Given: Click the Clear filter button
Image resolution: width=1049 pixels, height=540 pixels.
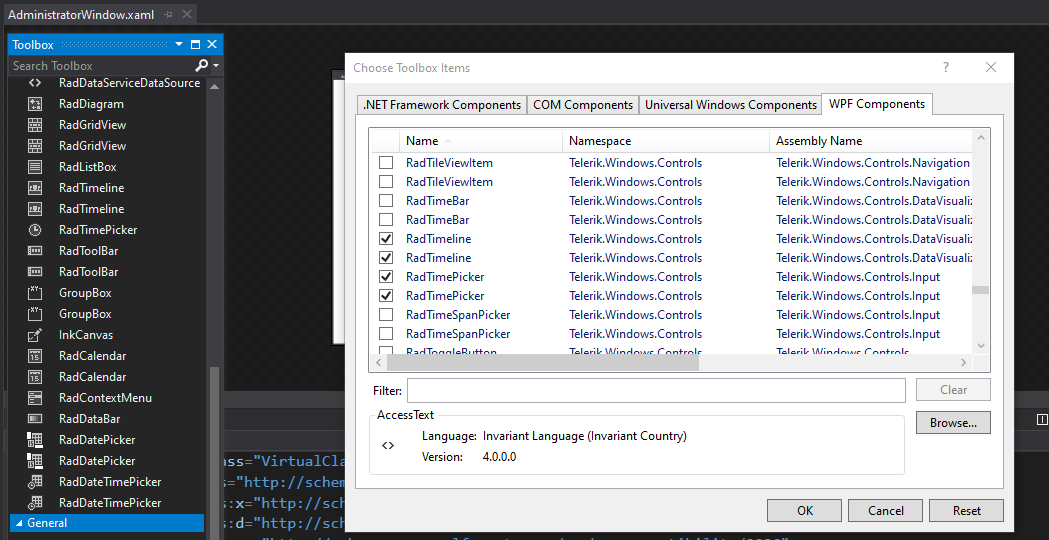Looking at the screenshot, I should [x=953, y=390].
